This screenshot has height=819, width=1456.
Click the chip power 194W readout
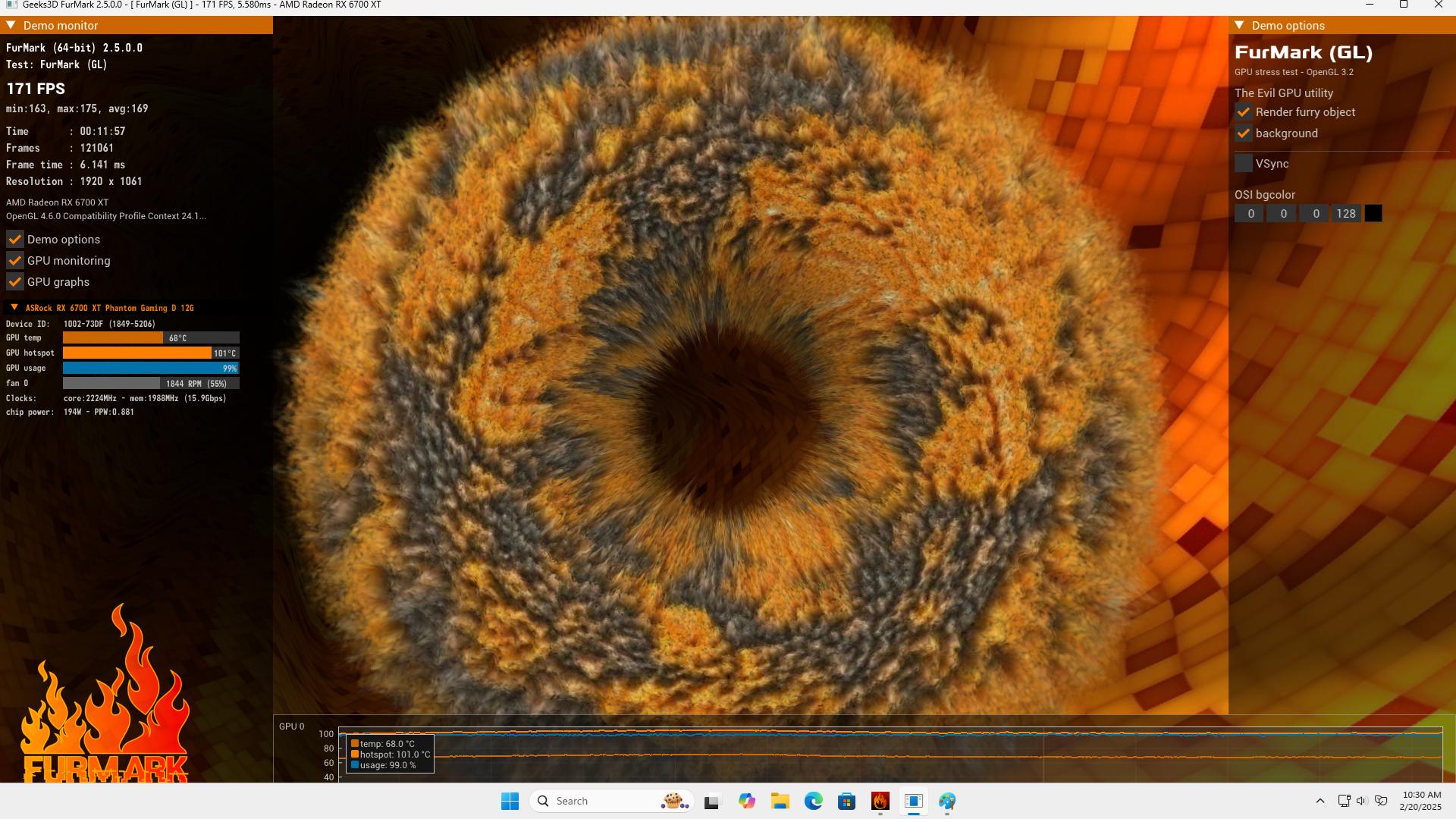pos(99,412)
